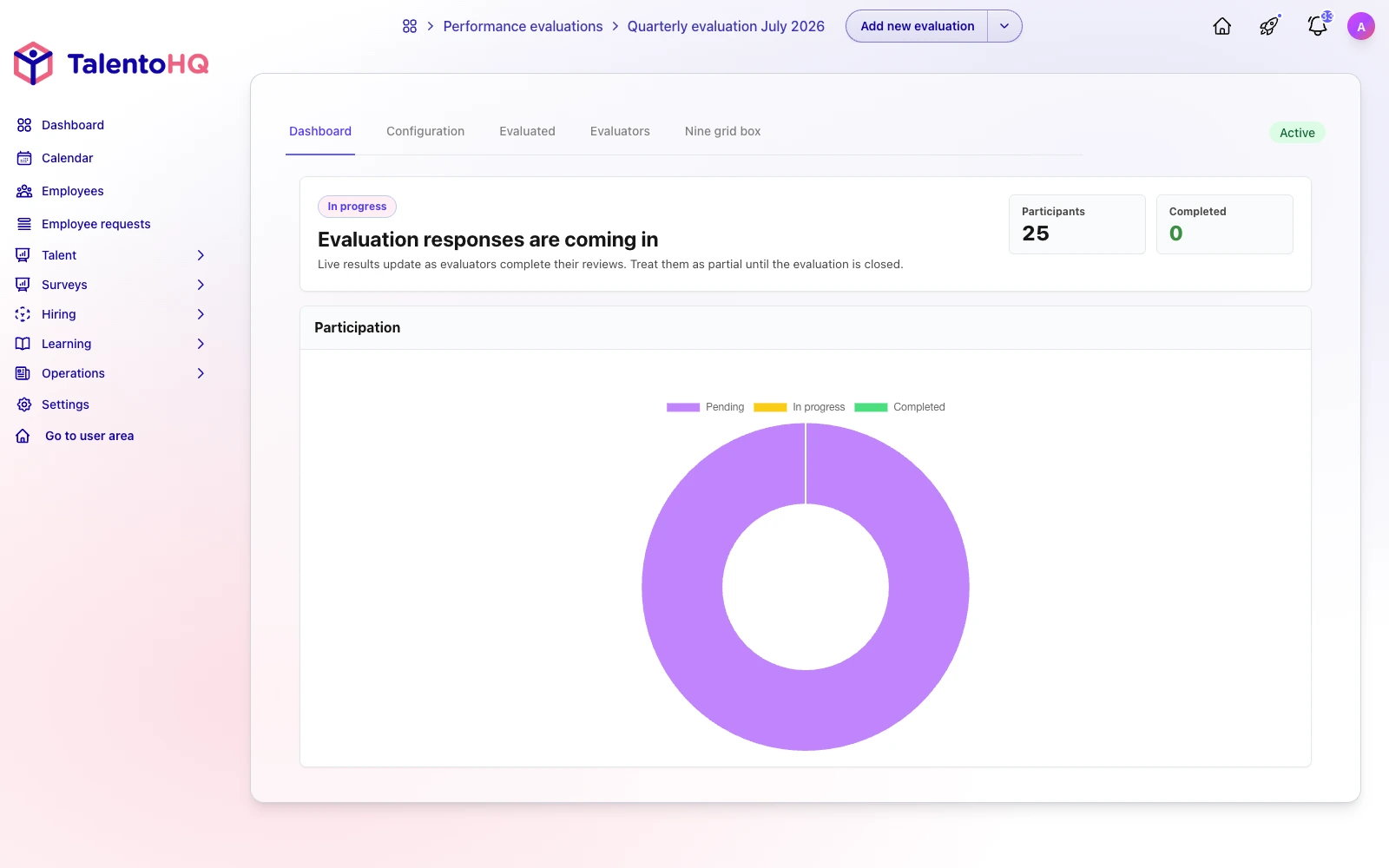
Task: Toggle the In progress yellow legend swatch
Action: (x=770, y=407)
